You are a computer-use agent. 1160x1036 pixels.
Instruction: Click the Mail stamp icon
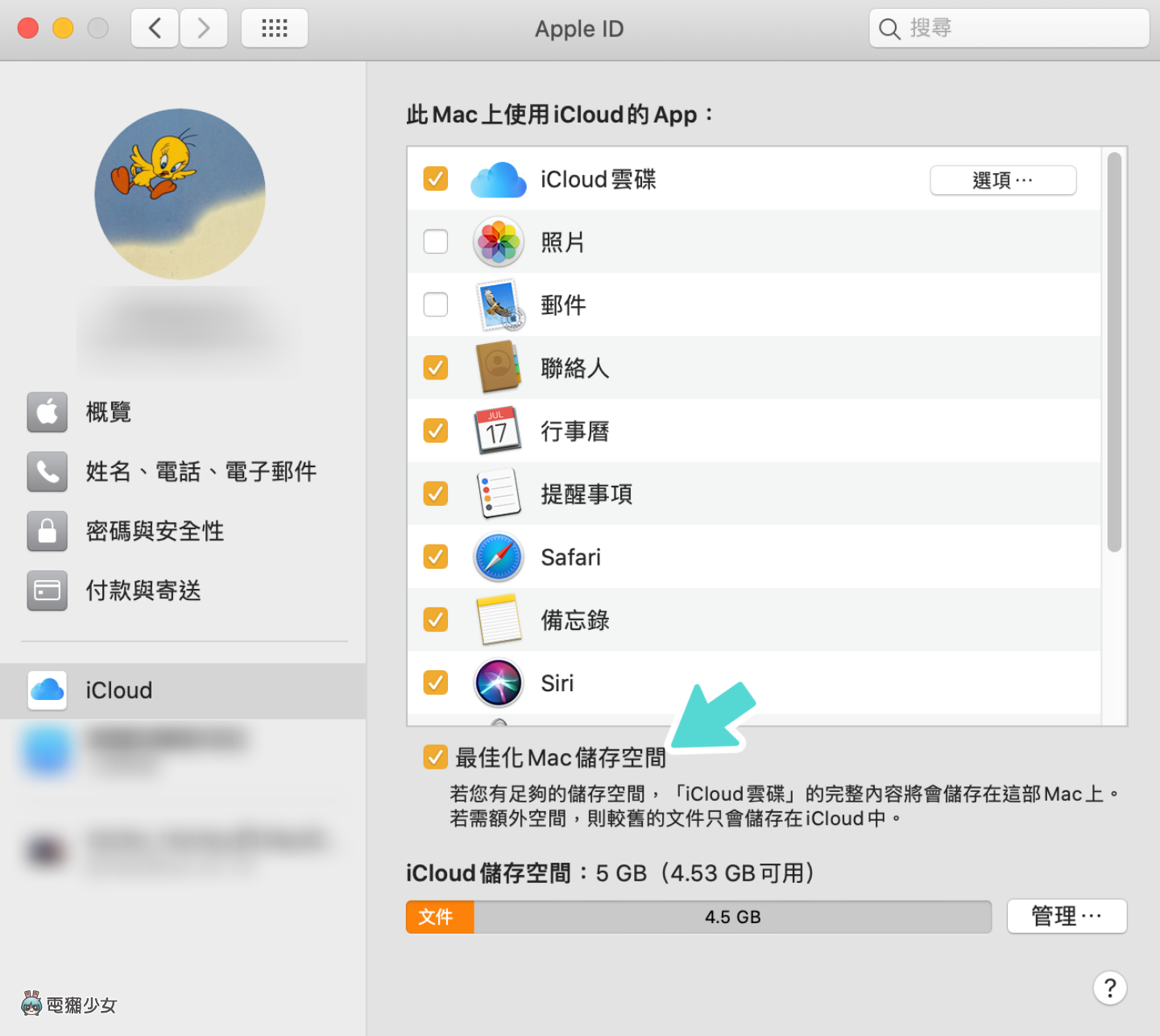click(500, 305)
